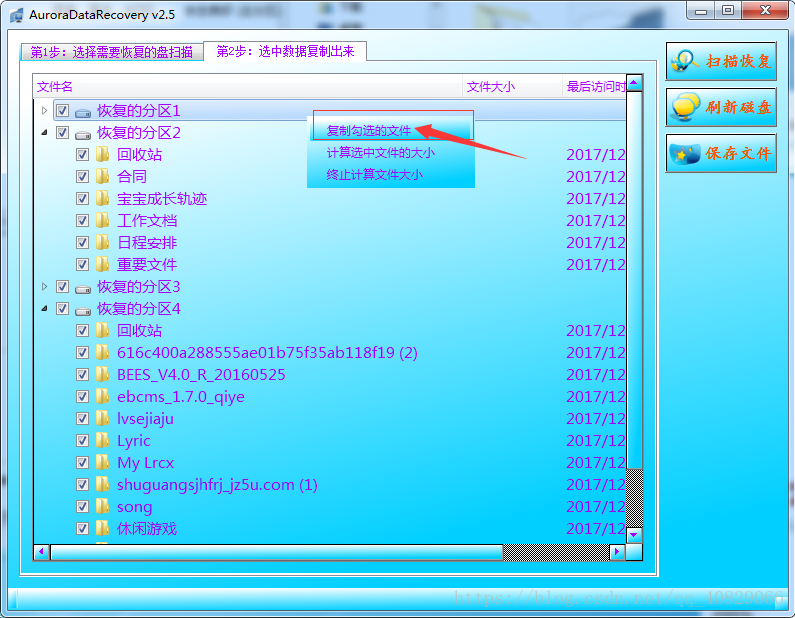
Task: Choose 计算选中文件的大小 menu entry
Action: (x=391, y=153)
